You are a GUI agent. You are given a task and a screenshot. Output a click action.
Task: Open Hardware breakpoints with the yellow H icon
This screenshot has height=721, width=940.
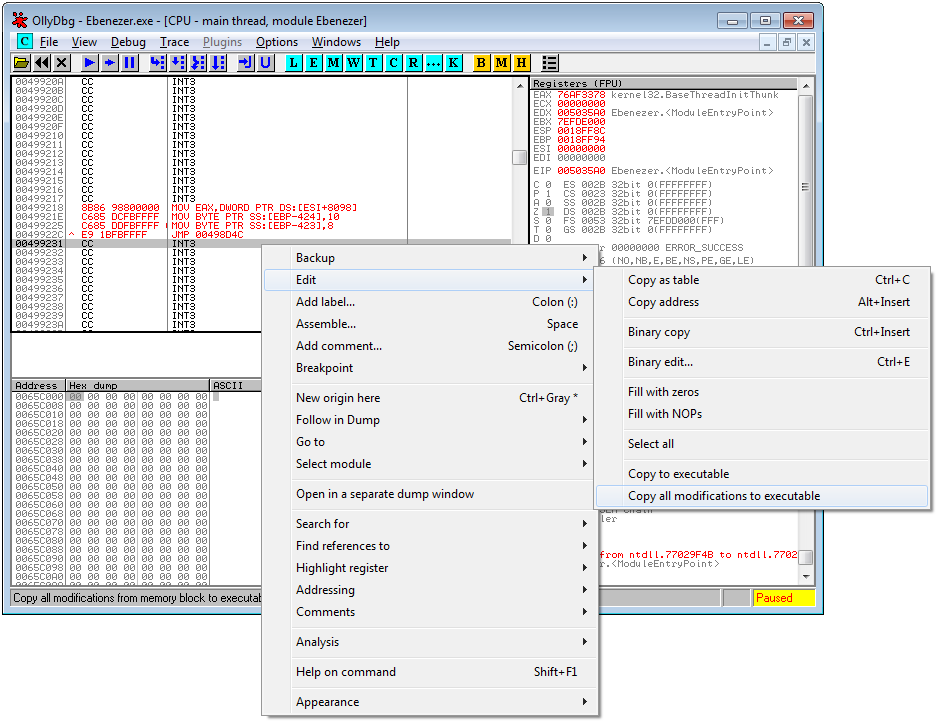click(522, 62)
